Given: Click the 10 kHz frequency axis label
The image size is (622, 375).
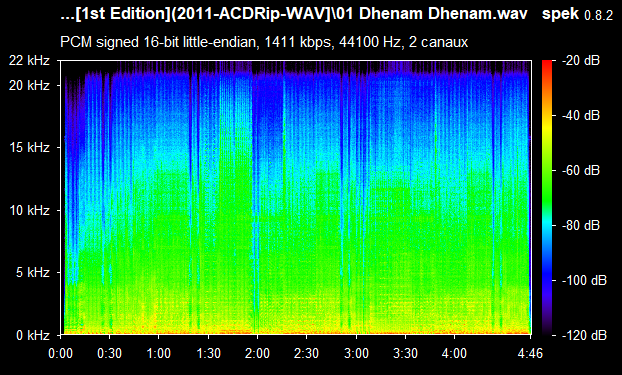Looking at the screenshot, I should 30,210.
